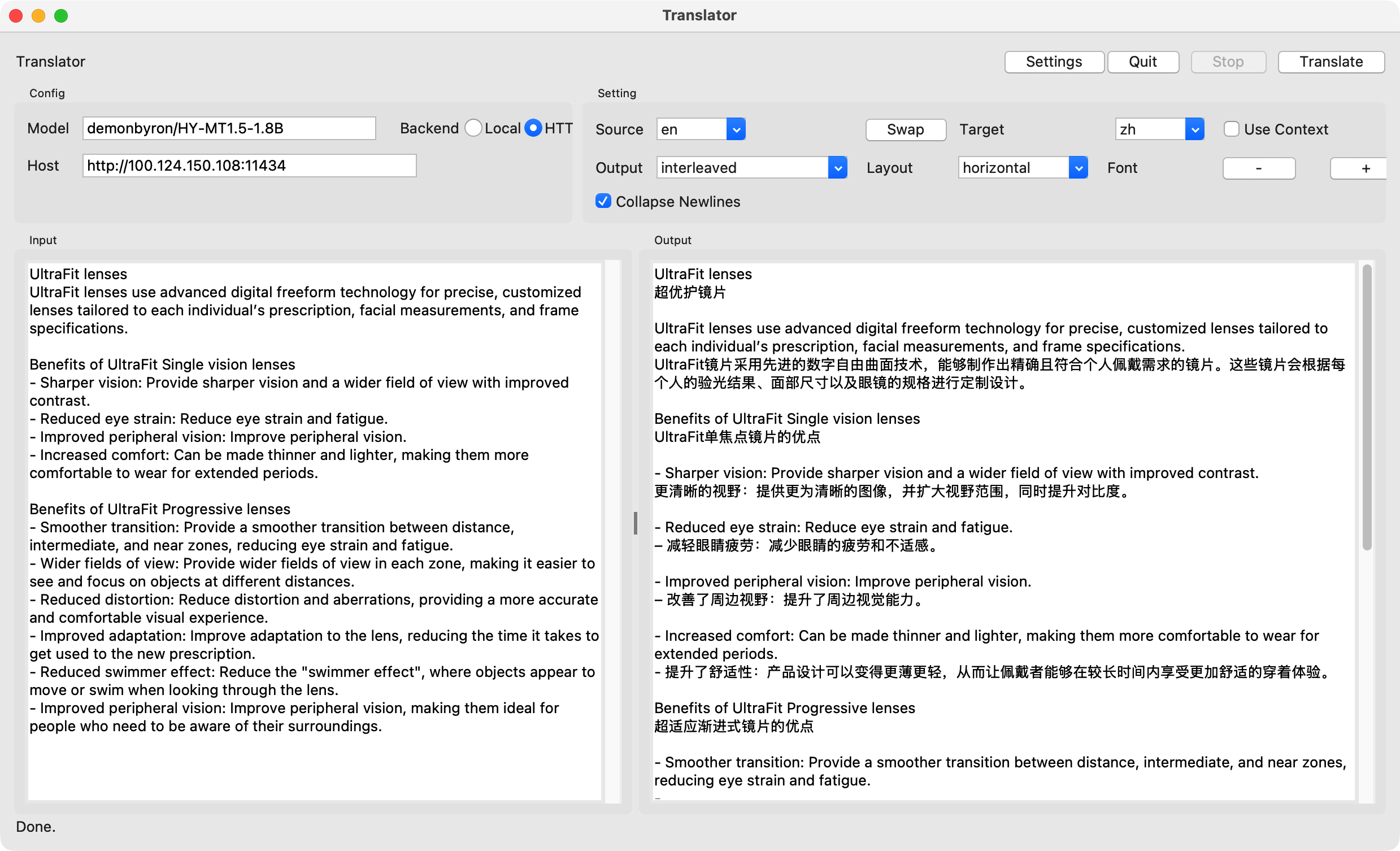Open the horizontal Layout dropdown
The image size is (1400, 851).
click(1021, 167)
